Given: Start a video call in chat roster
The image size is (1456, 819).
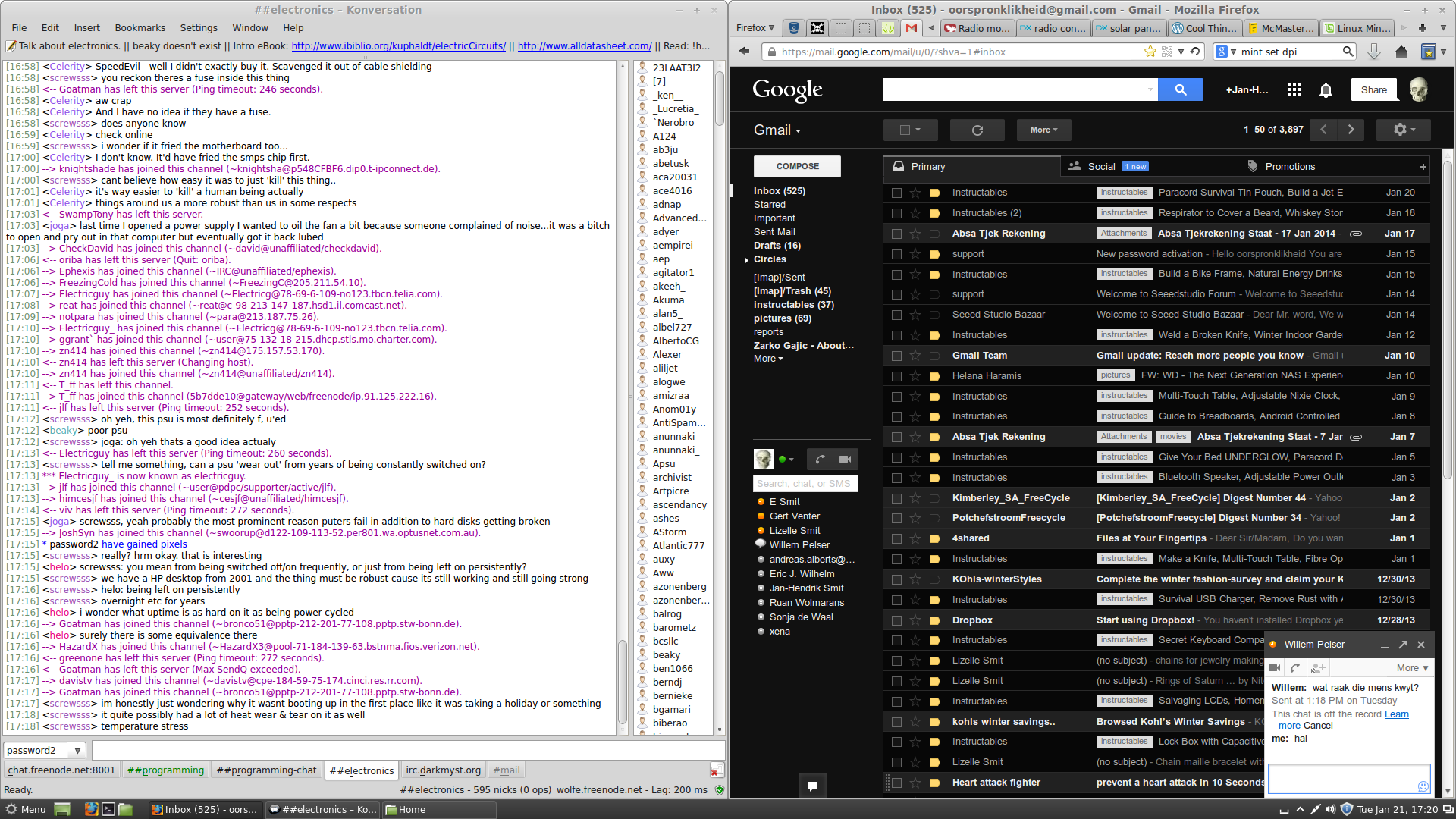Looking at the screenshot, I should point(845,459).
